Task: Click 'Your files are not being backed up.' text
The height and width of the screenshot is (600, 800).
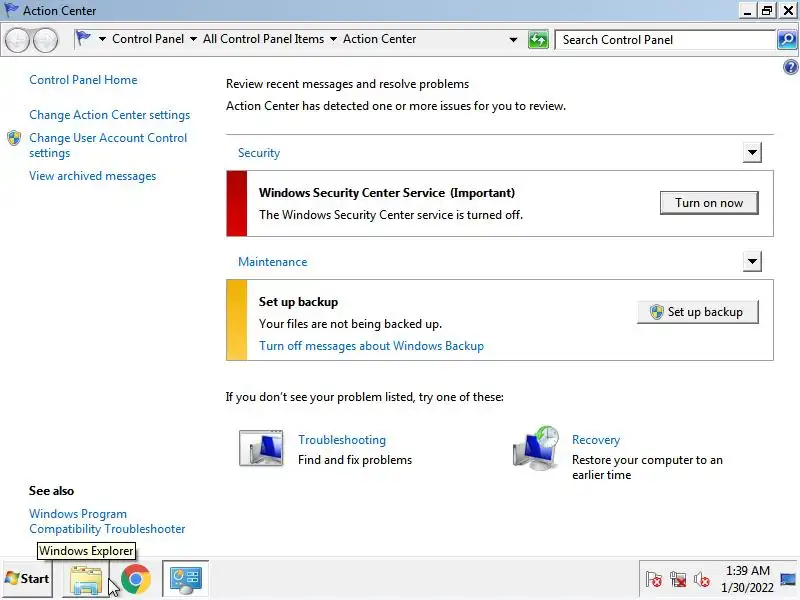Action: coord(350,323)
